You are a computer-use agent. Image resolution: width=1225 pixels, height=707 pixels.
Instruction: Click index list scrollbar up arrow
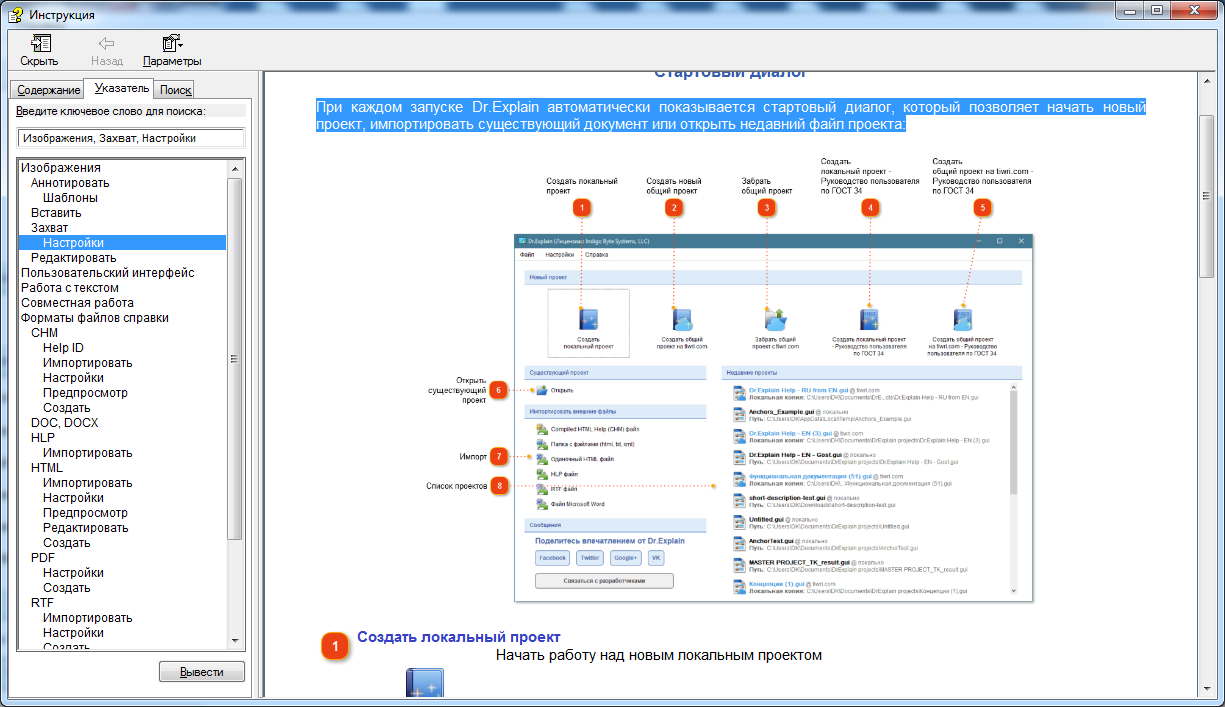[235, 168]
